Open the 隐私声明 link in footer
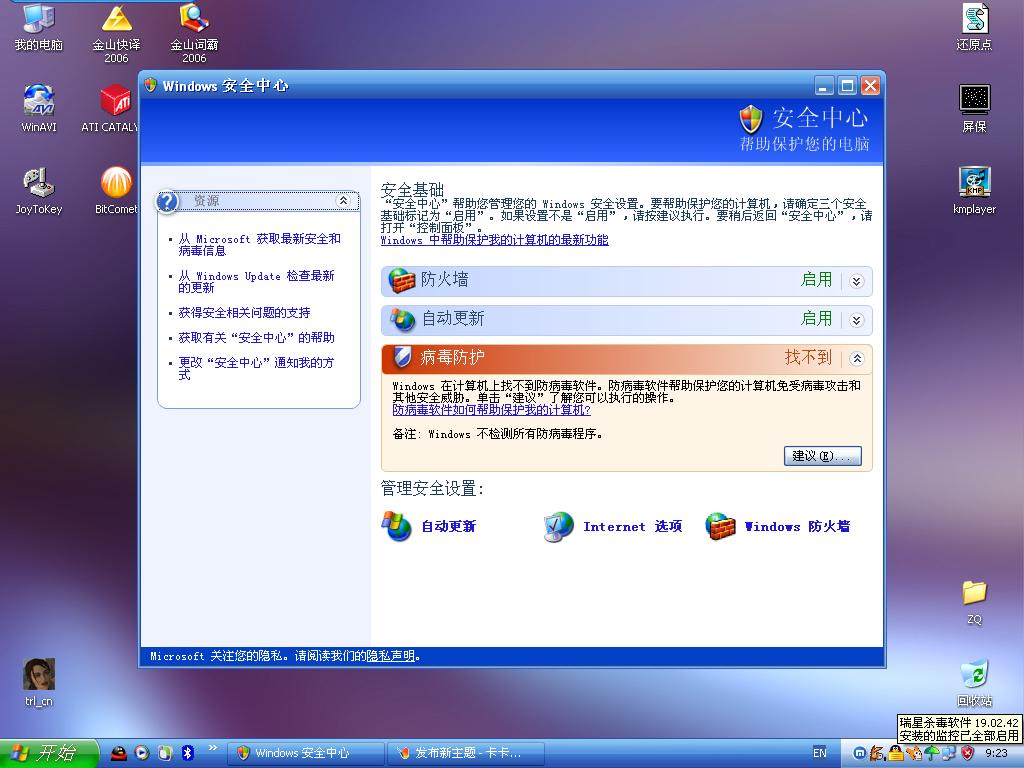The width and height of the screenshot is (1024, 768). click(391, 656)
